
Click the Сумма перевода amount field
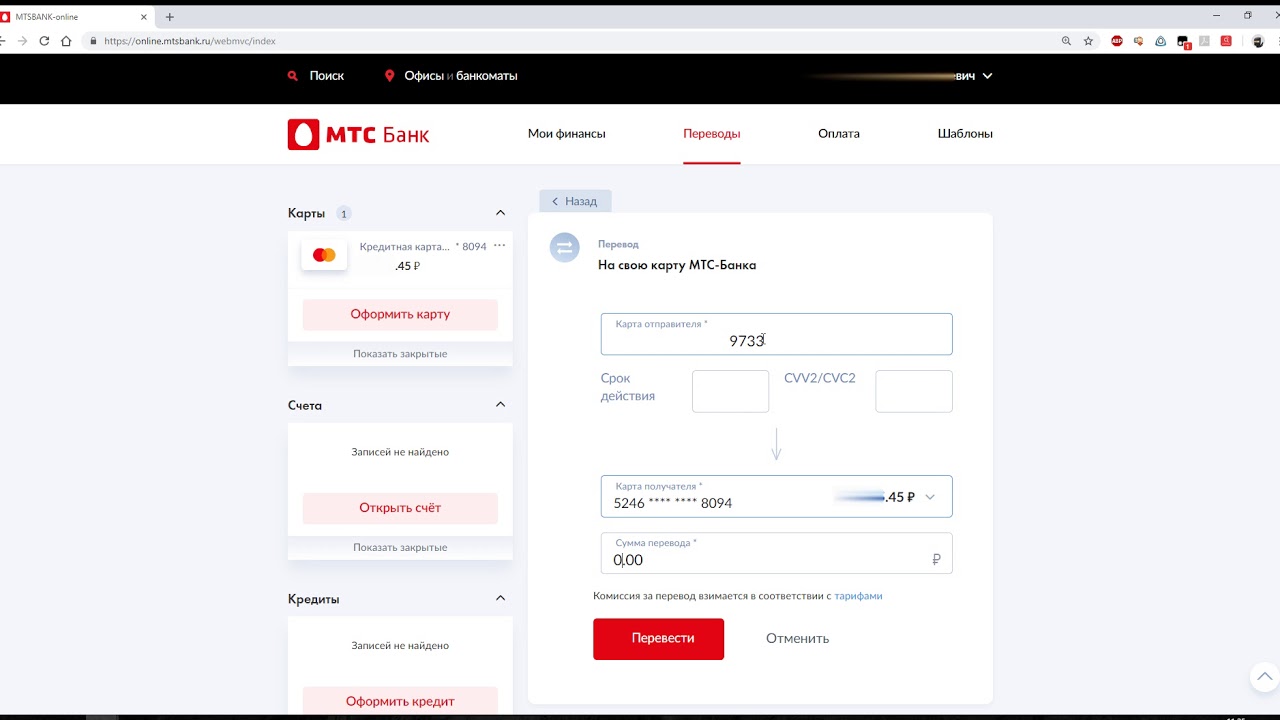click(776, 553)
